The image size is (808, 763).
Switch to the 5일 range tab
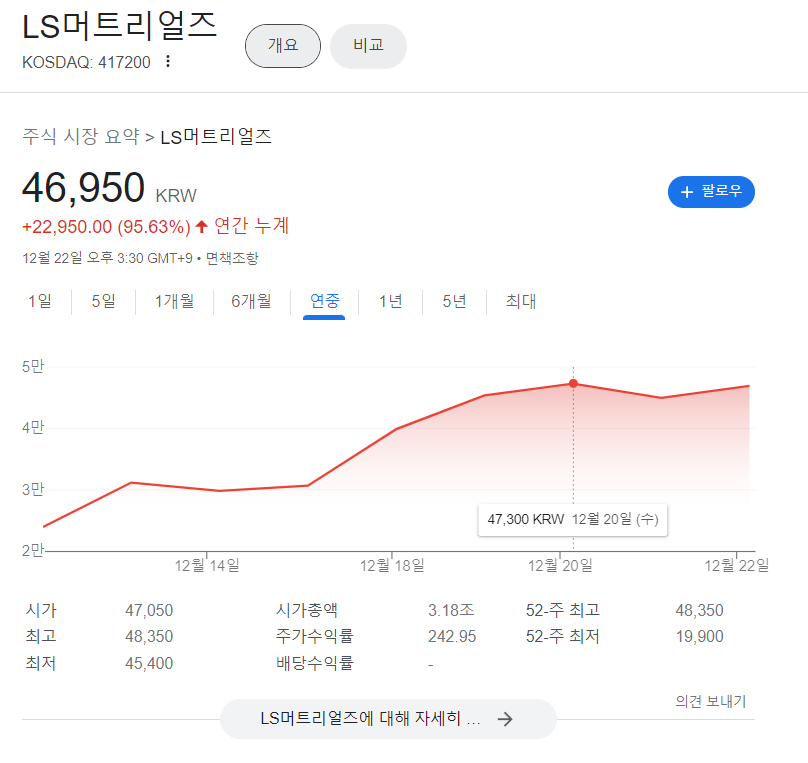(104, 301)
